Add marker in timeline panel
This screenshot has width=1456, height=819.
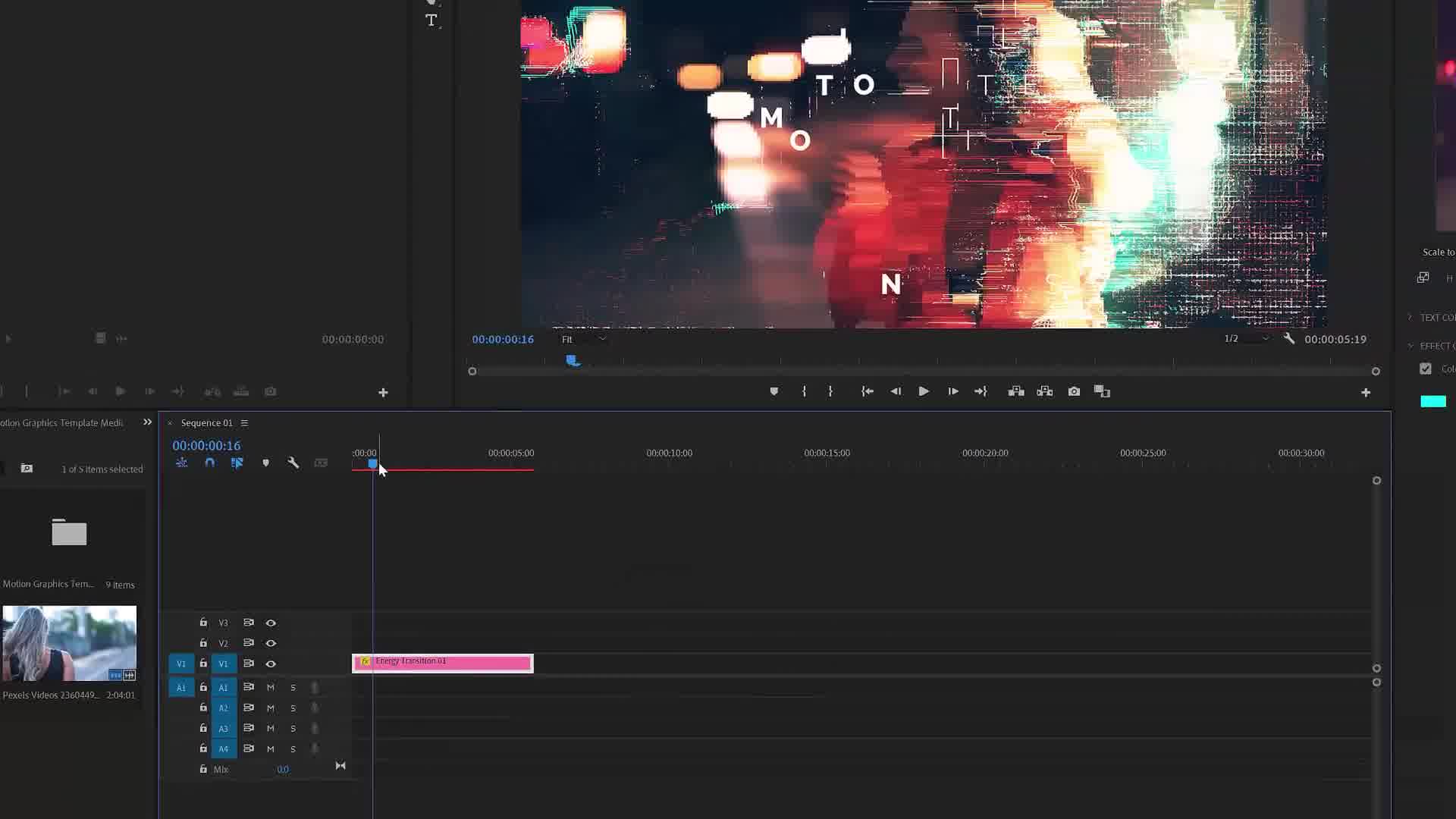point(265,463)
